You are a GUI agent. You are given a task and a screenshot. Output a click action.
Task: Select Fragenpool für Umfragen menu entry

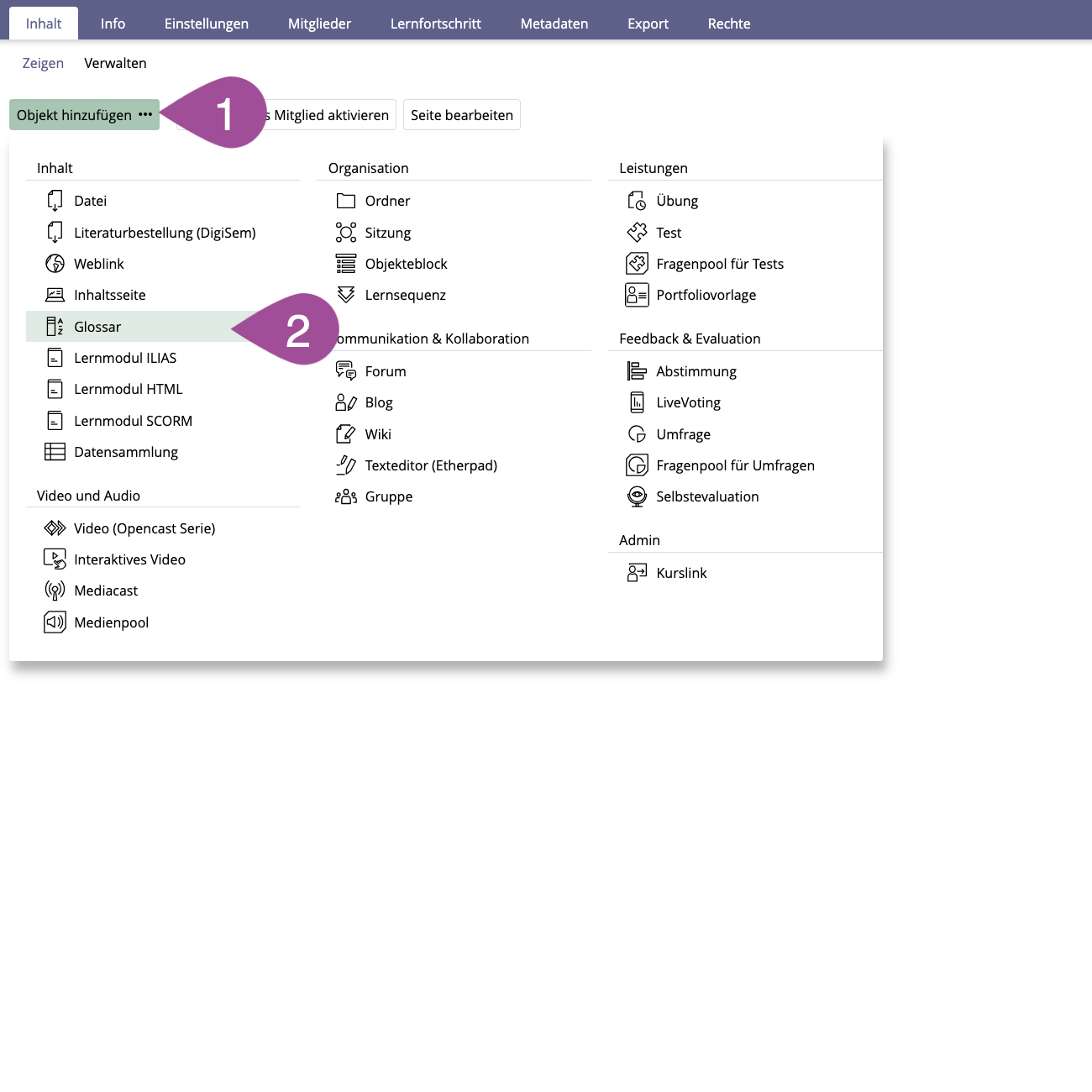pyautogui.click(x=735, y=465)
